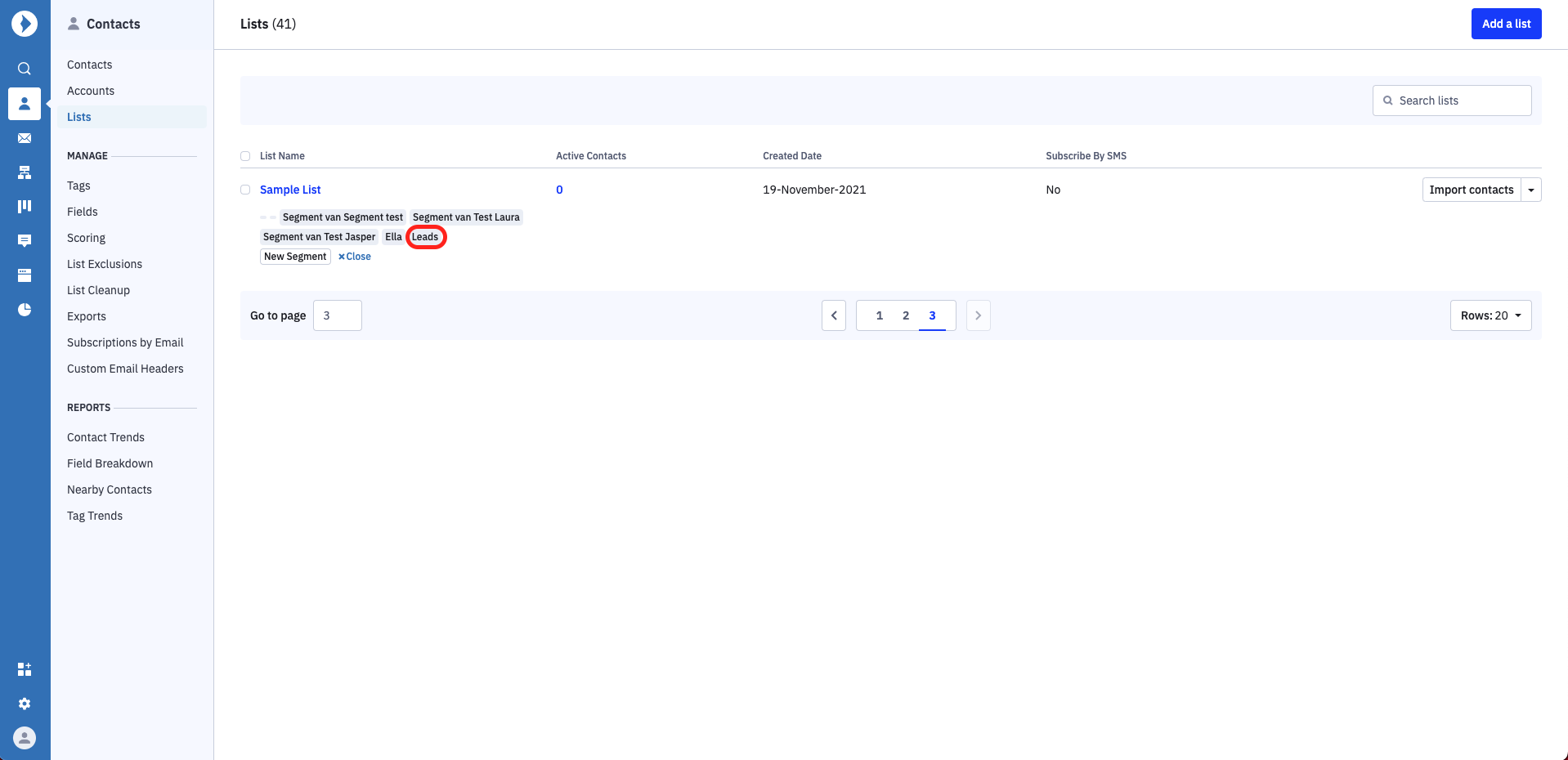Open the Conversations chat icon
The width and height of the screenshot is (1568, 760).
click(25, 240)
